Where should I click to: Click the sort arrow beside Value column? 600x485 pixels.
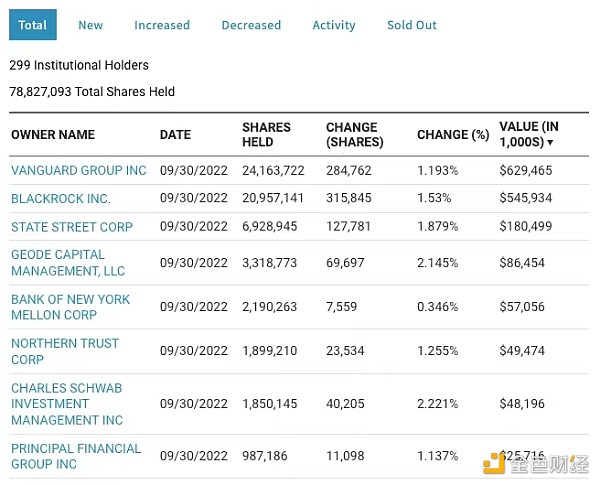point(550,143)
